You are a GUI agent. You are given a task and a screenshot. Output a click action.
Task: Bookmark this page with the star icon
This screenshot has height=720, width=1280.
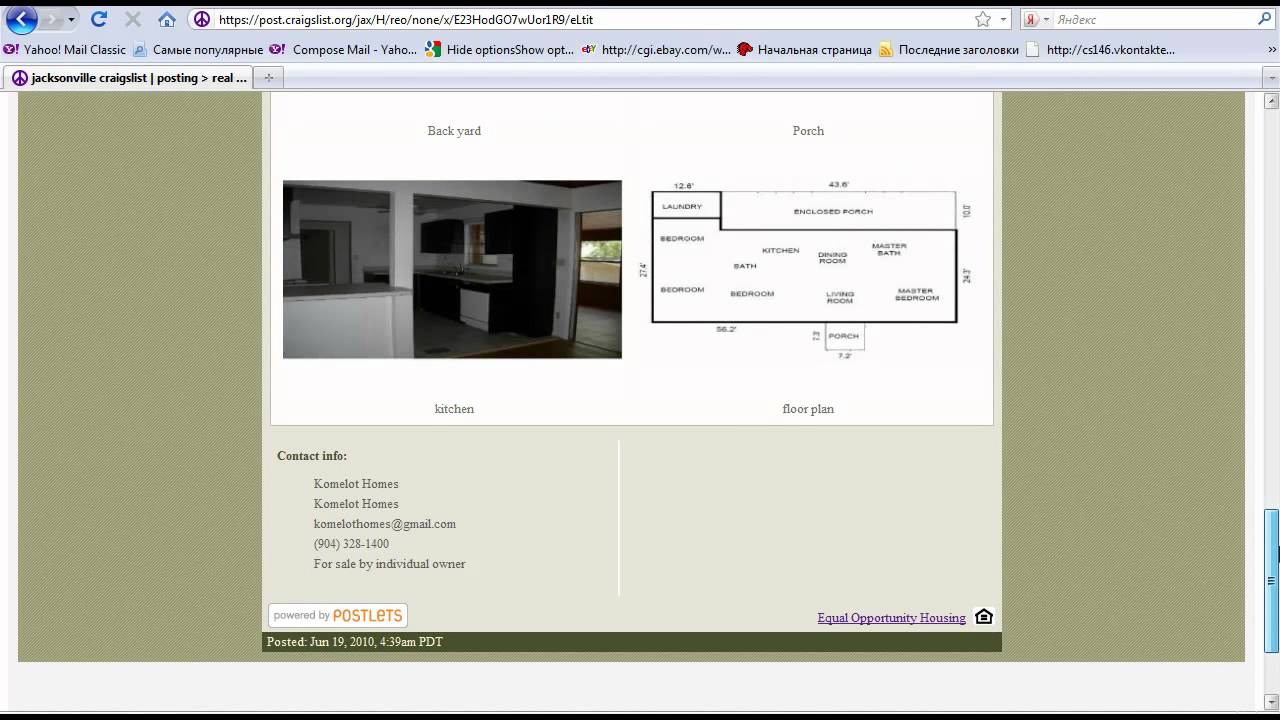coord(983,19)
